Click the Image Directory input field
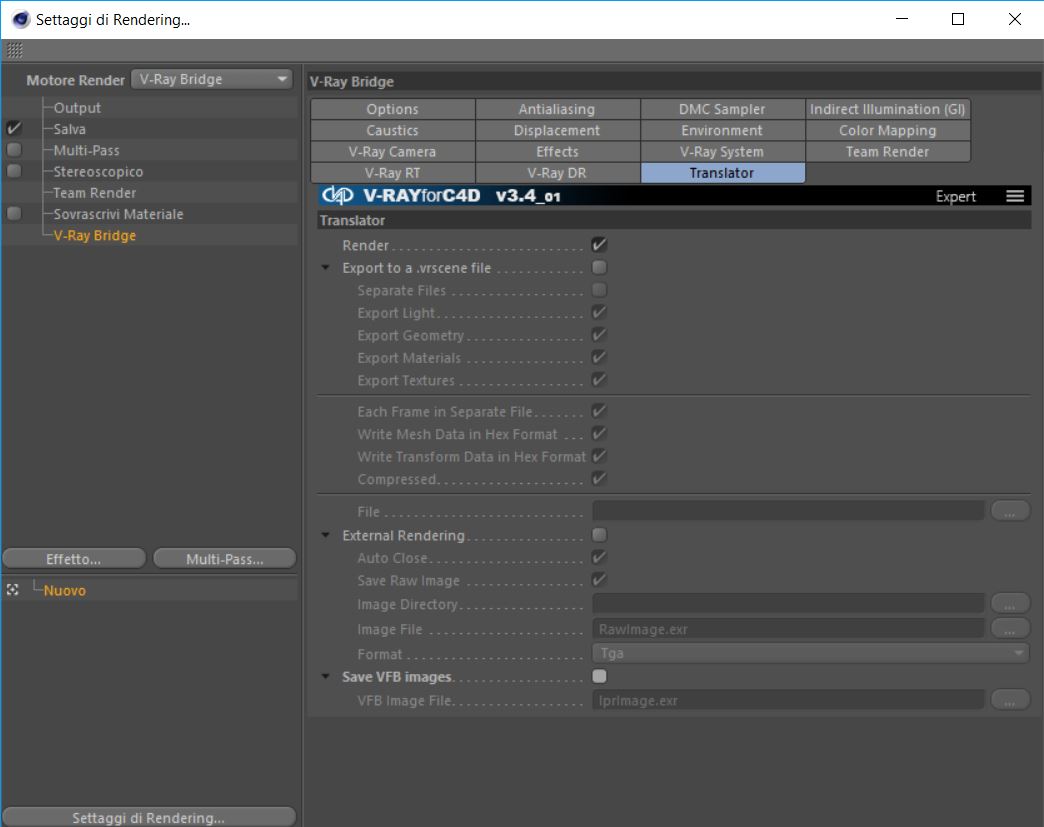This screenshot has width=1044, height=827. [x=788, y=604]
